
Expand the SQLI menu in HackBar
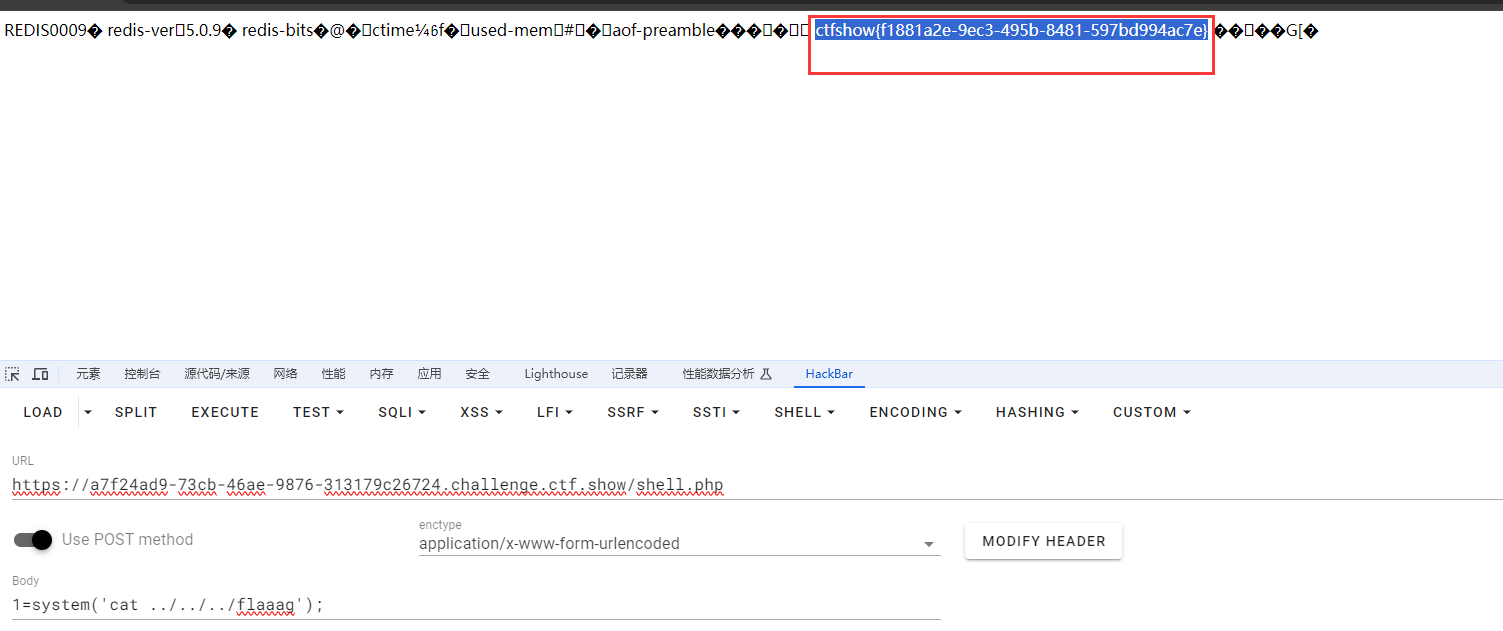402,412
